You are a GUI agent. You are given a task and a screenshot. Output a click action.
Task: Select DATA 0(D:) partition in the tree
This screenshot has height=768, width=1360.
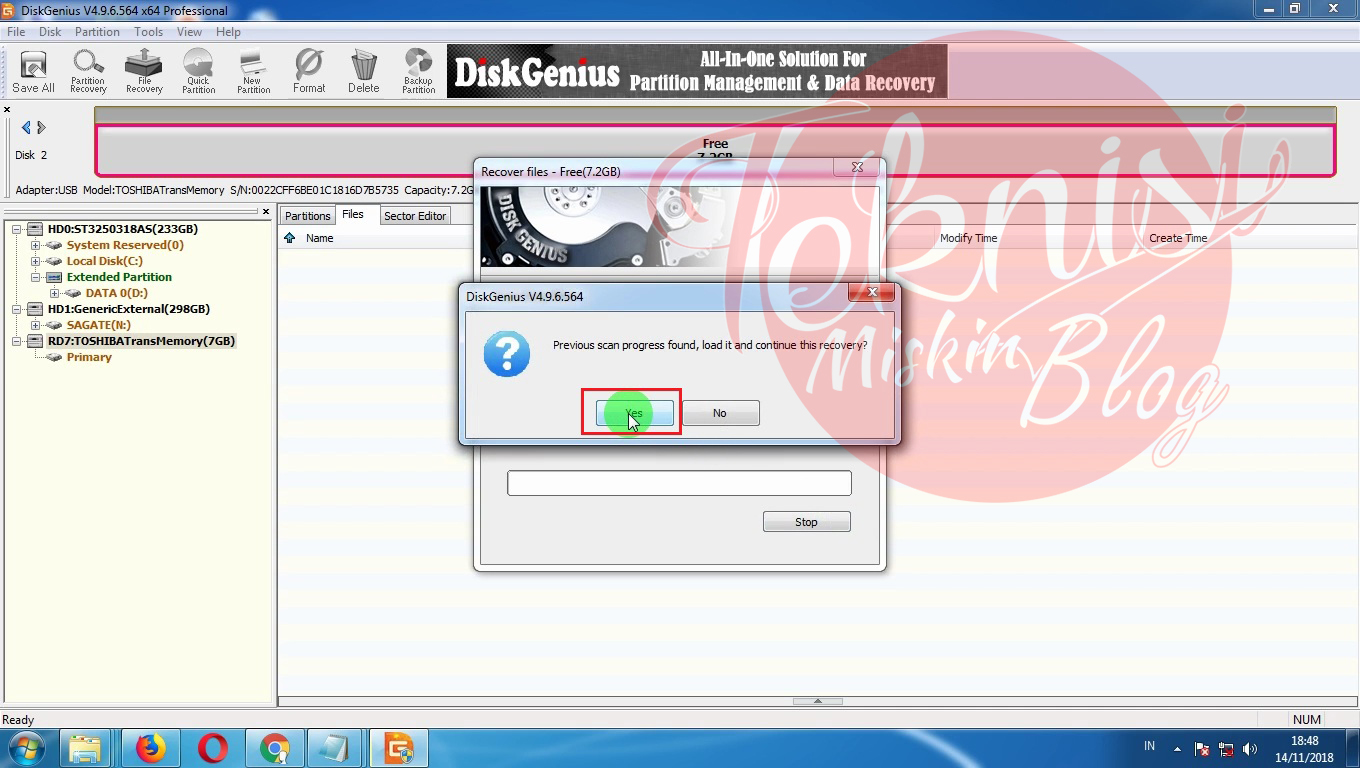pyautogui.click(x=116, y=293)
